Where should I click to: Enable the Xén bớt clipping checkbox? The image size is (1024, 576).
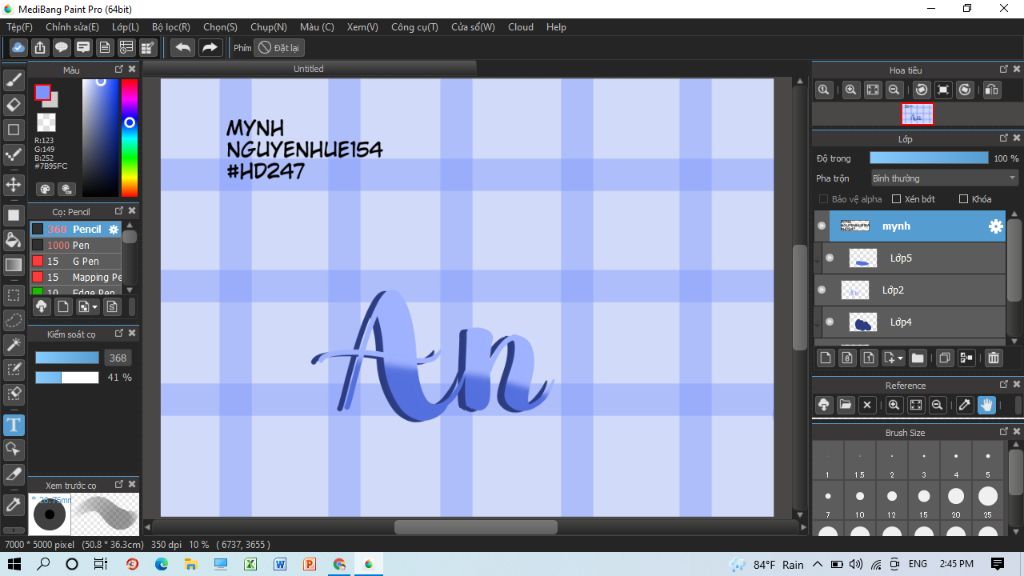(x=896, y=199)
